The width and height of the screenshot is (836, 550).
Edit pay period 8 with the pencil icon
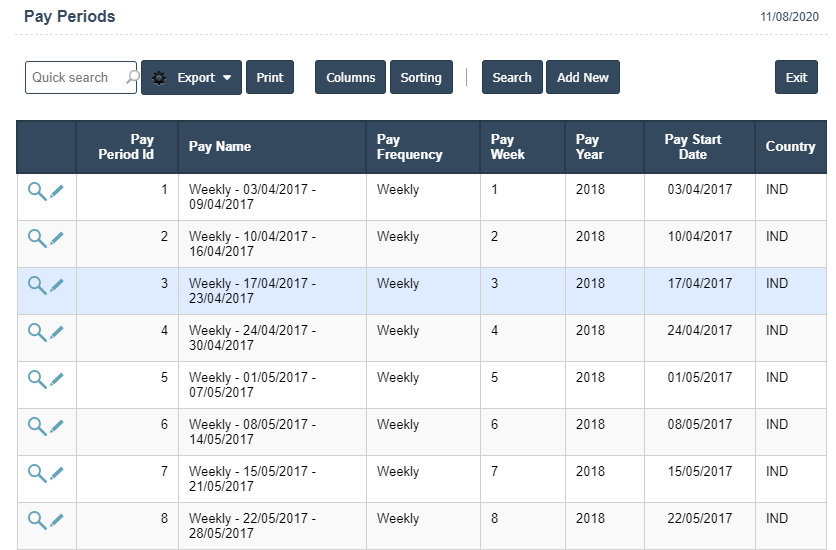[x=57, y=520]
